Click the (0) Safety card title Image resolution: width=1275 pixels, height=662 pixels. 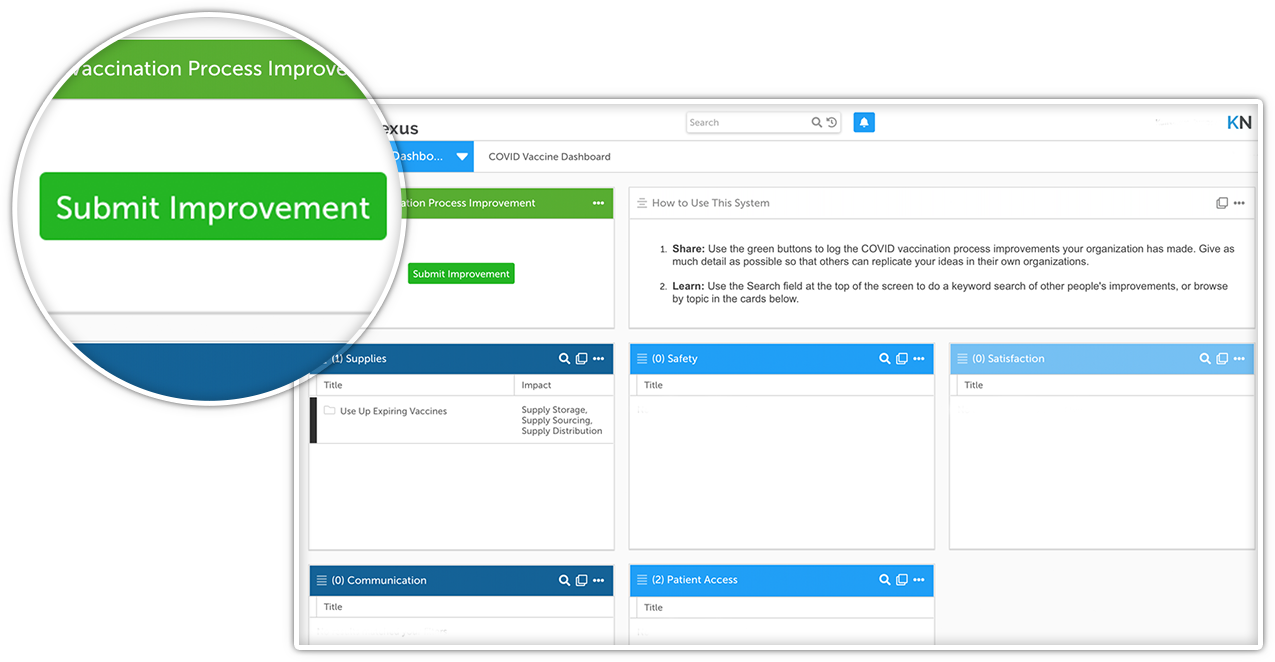pos(675,359)
